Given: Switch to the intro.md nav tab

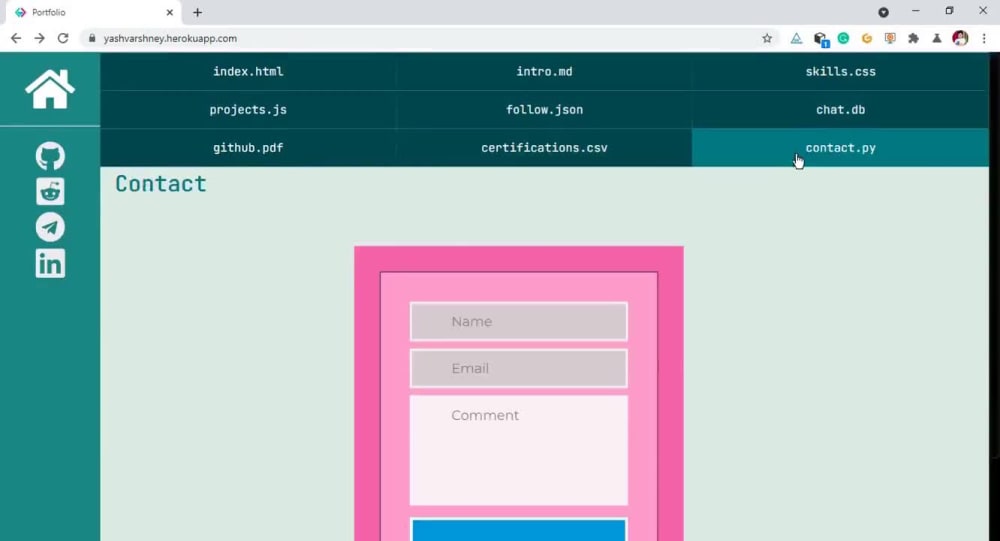Looking at the screenshot, I should coord(544,71).
